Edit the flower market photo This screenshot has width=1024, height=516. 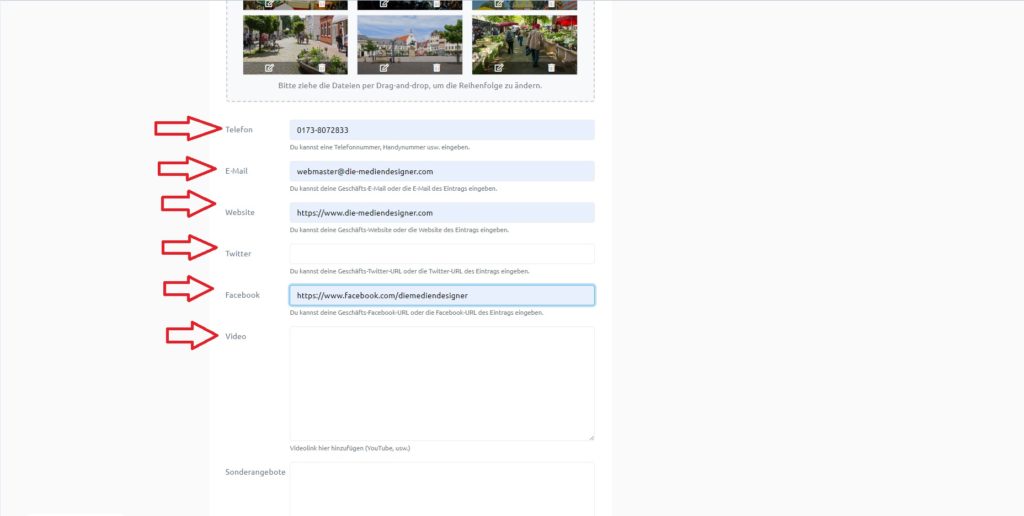click(x=499, y=68)
